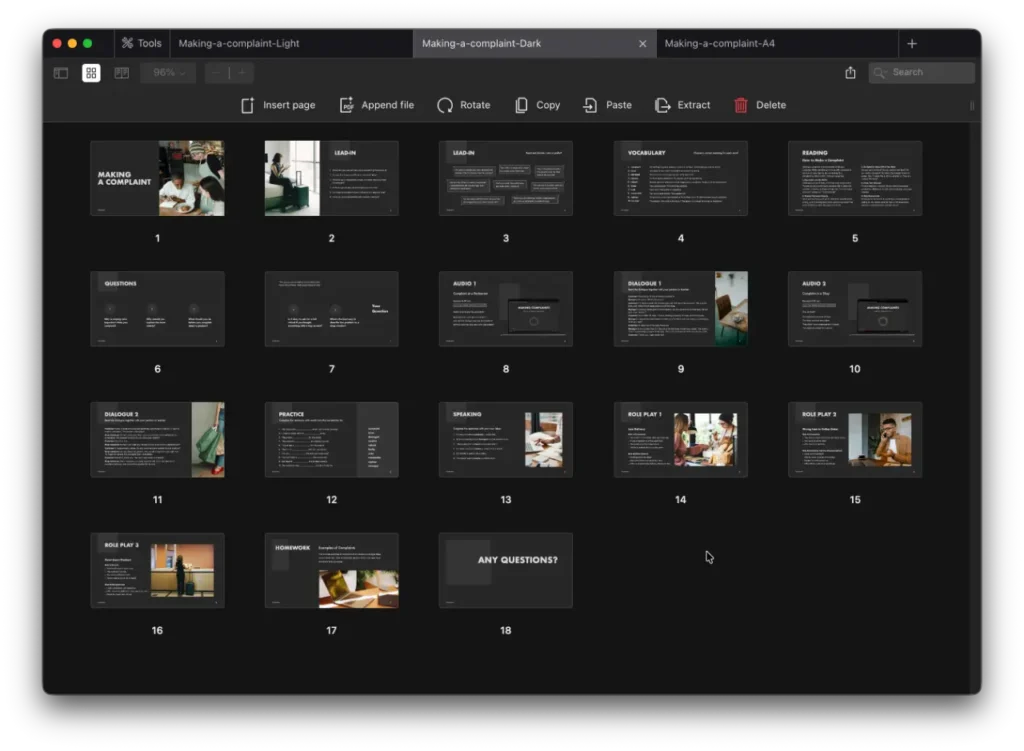Click the red Delete trash icon
This screenshot has height=751, width=1024.
pyautogui.click(x=739, y=104)
